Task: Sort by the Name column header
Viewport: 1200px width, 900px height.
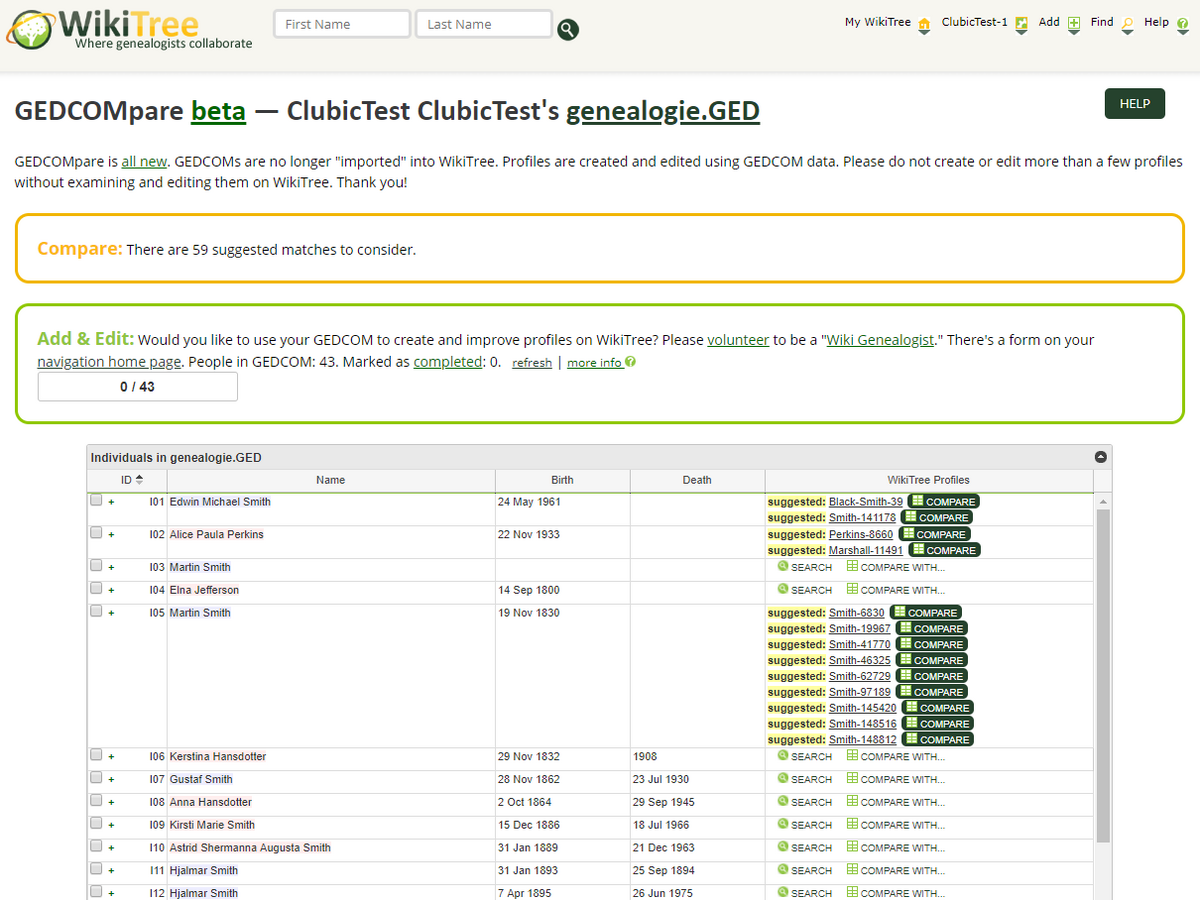Action: [x=330, y=480]
